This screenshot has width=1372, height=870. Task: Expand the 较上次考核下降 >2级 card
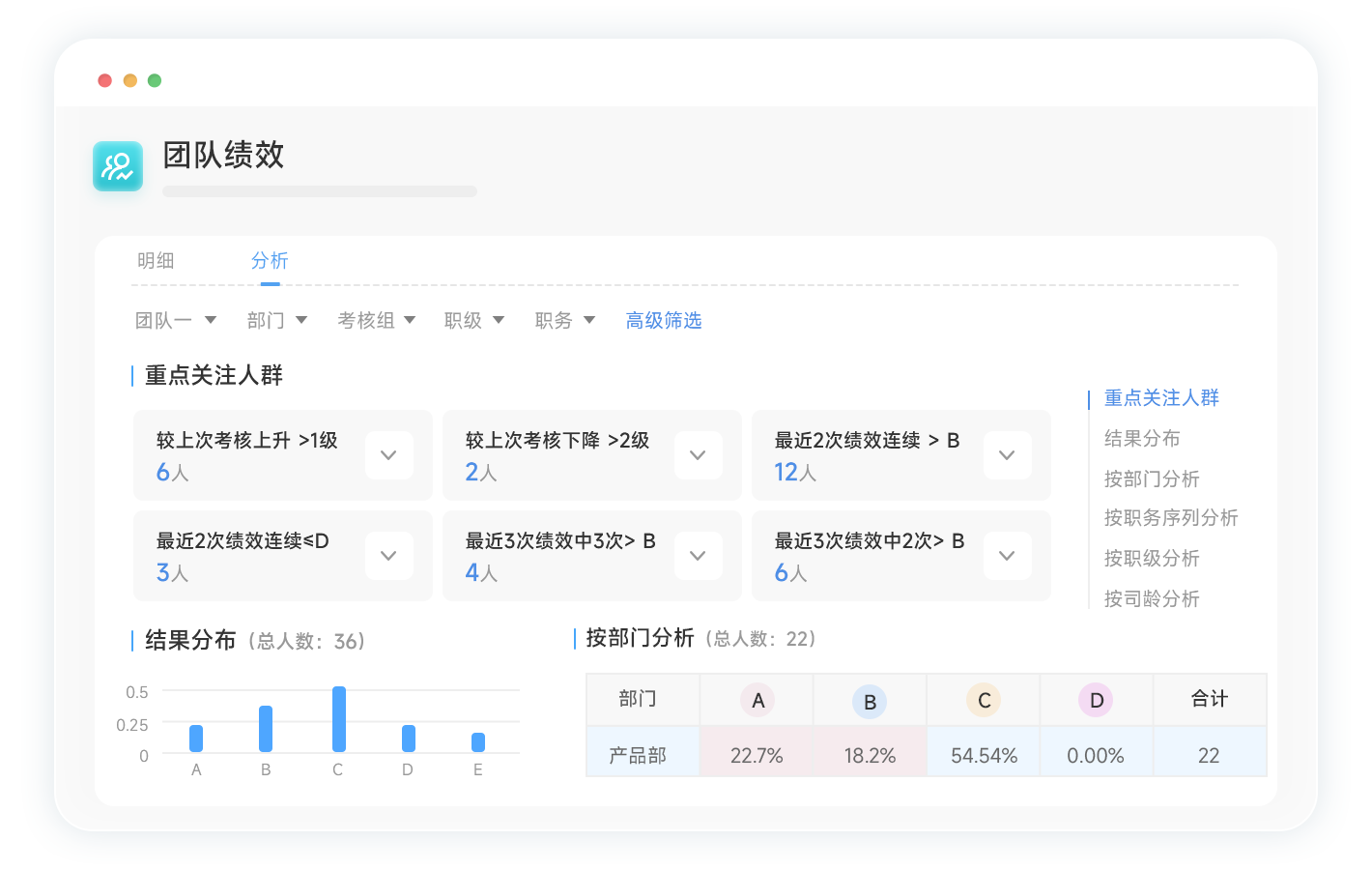coord(698,455)
